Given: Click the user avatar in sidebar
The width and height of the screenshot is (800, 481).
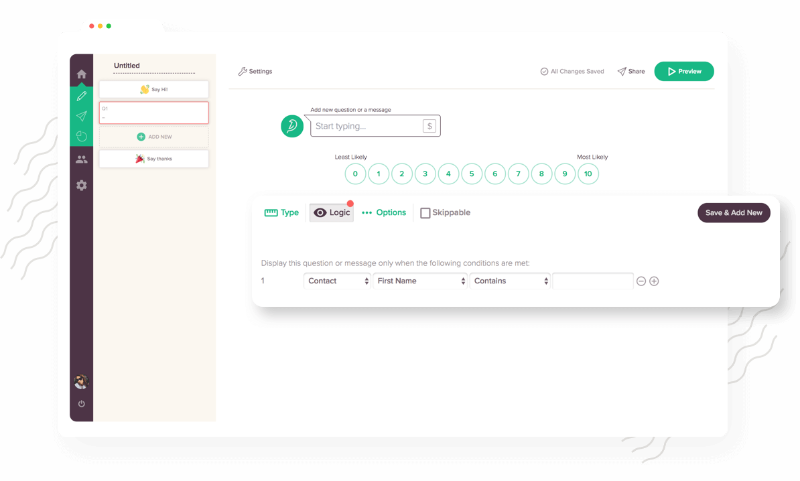Looking at the screenshot, I should 81,381.
